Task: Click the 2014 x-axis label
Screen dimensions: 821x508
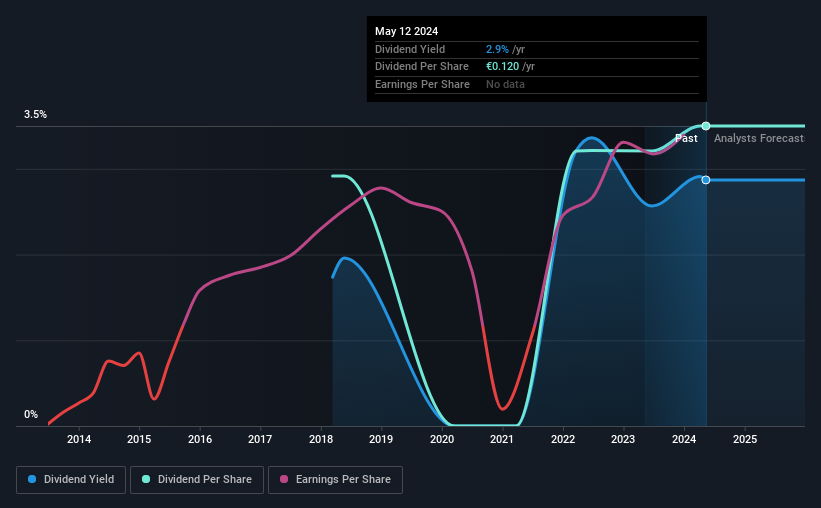Action: click(79, 439)
